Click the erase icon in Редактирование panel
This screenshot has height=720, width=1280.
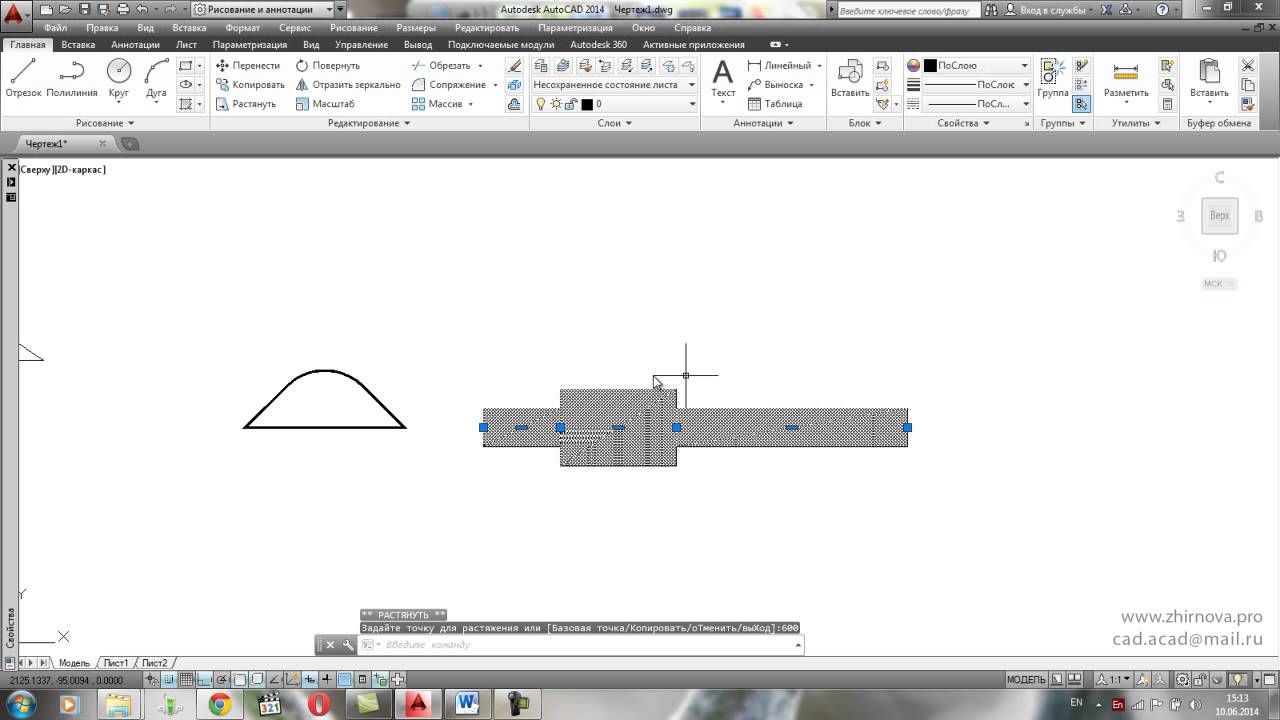(514, 65)
